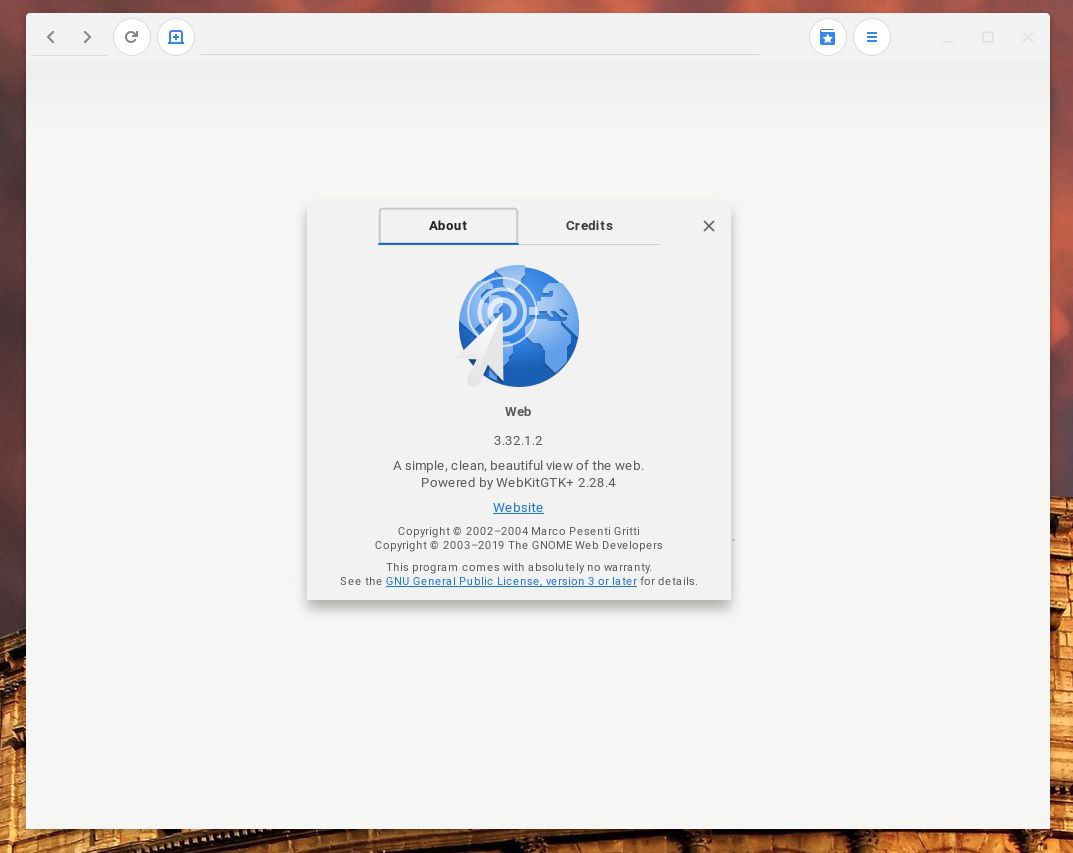Open the bookmarks star icon

(x=827, y=37)
